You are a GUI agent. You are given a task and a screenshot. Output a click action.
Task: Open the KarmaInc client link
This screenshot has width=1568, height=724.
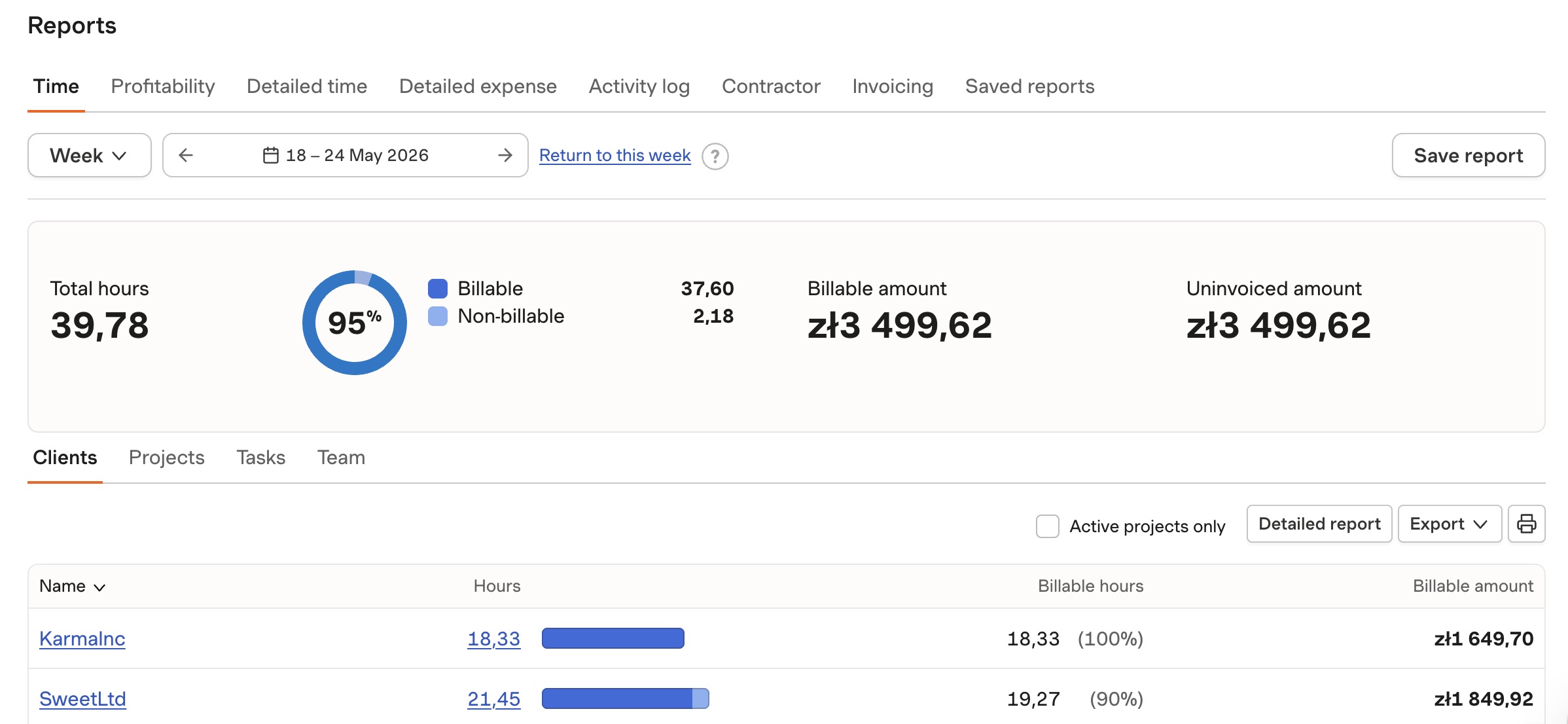pyautogui.click(x=82, y=639)
